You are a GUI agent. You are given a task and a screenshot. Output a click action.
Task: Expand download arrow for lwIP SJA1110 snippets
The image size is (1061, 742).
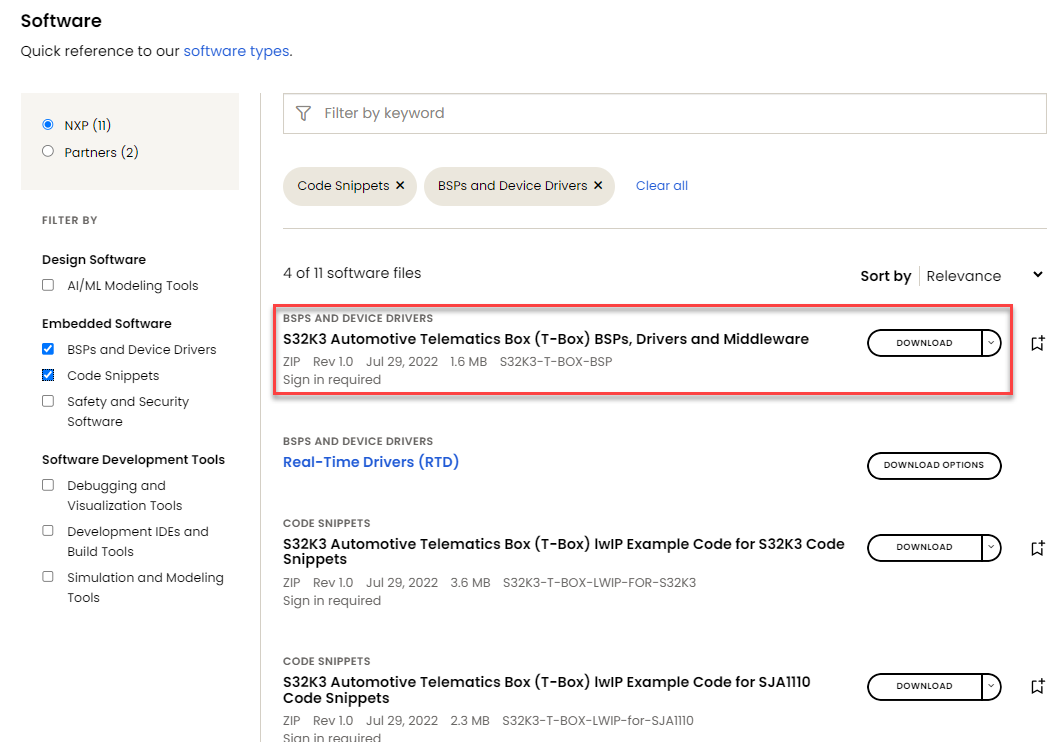click(991, 686)
